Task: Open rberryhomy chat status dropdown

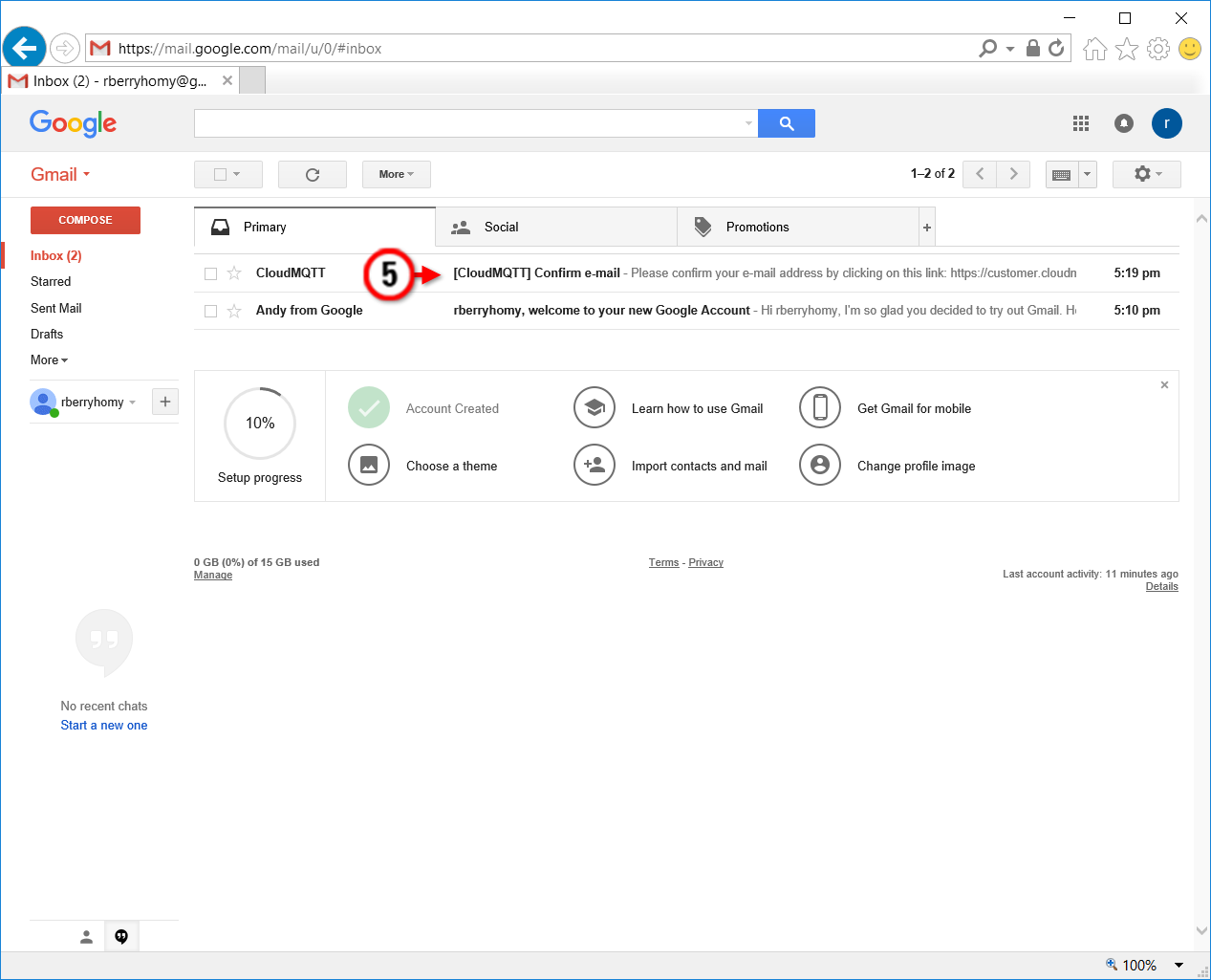Action: click(x=132, y=403)
